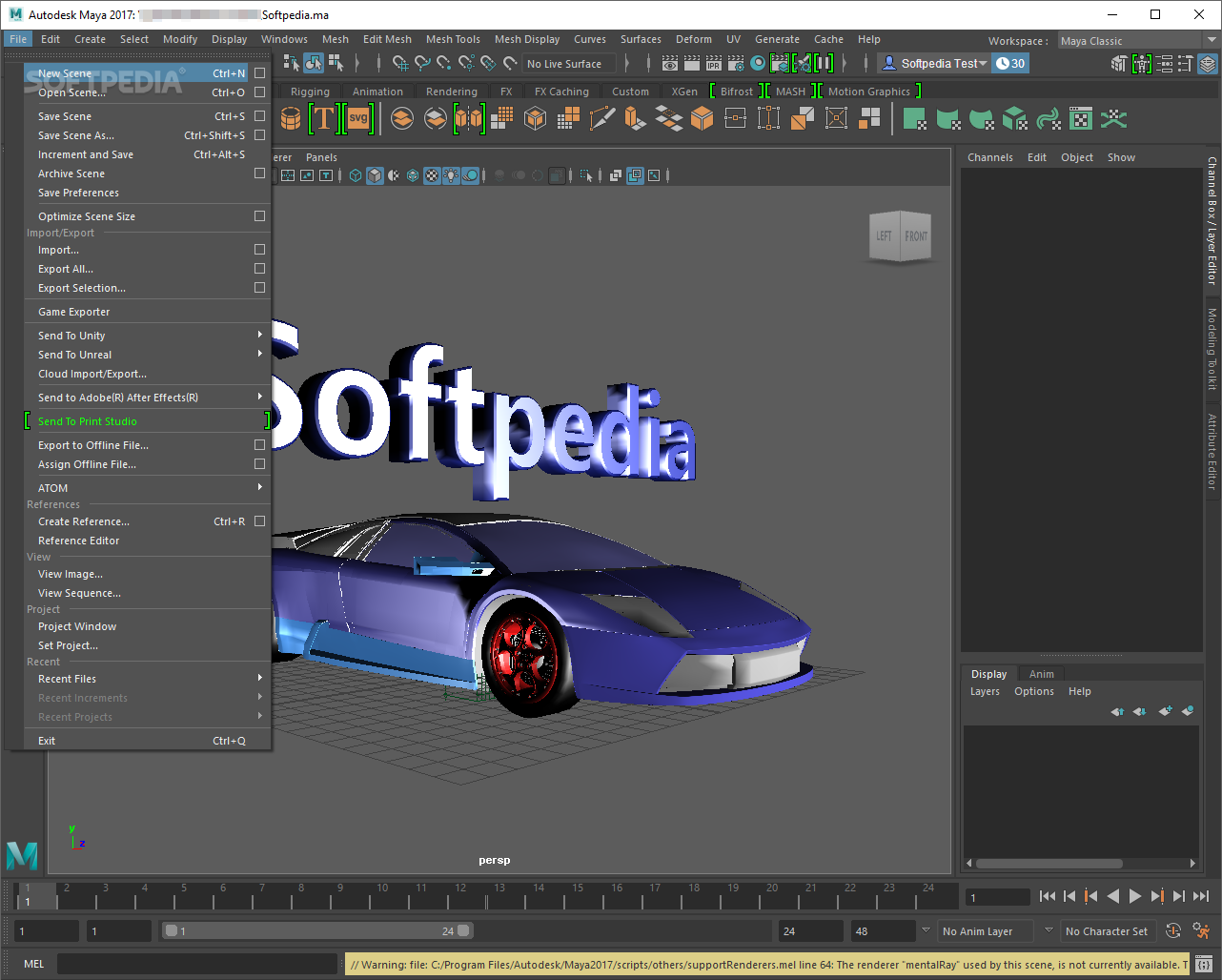Toggle textured display checker icon
1222x980 pixels.
point(432,175)
